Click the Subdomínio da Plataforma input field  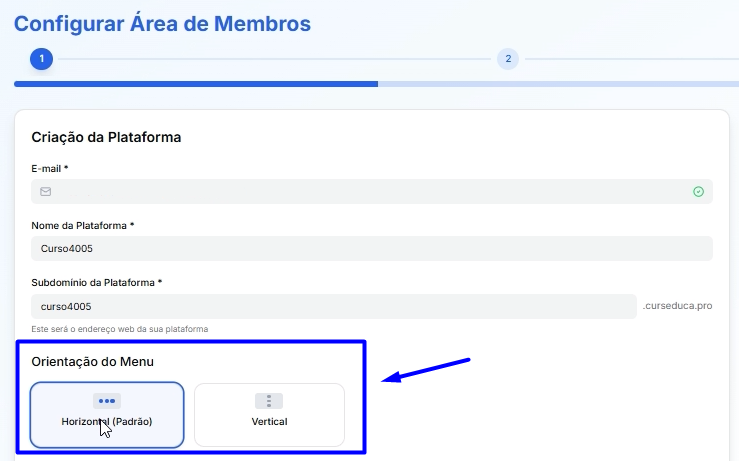click(x=334, y=306)
